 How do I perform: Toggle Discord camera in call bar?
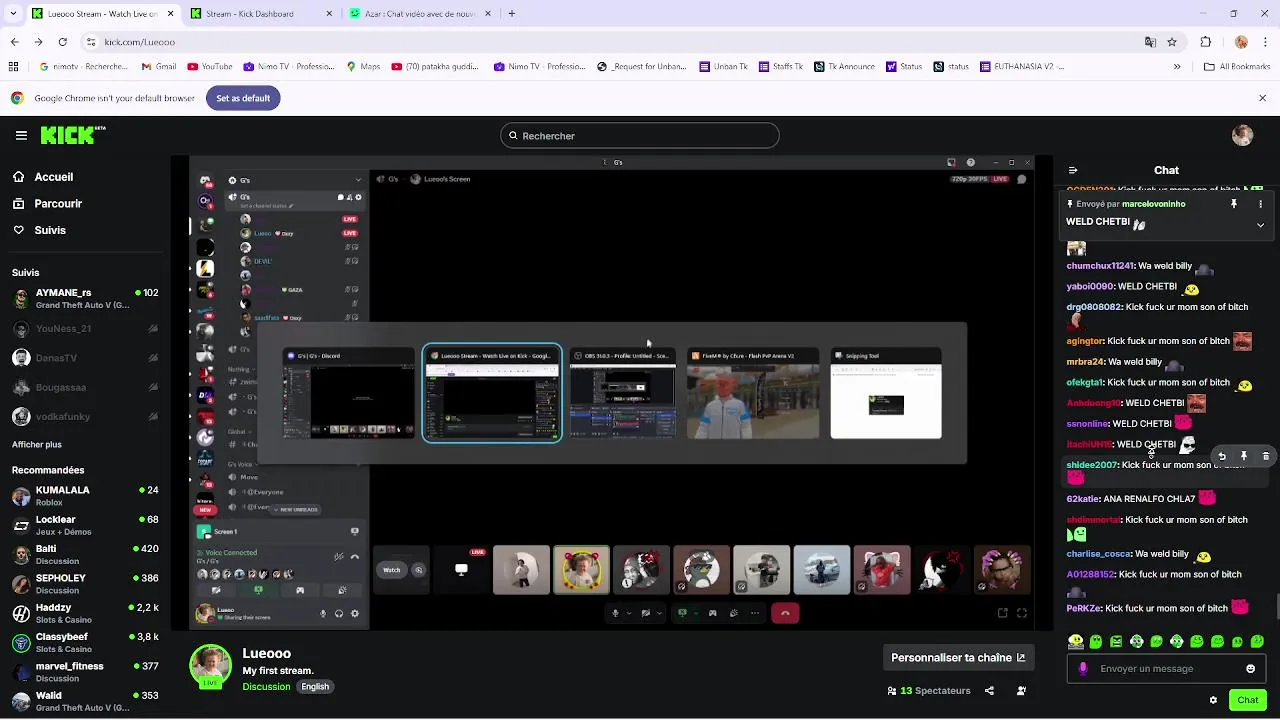point(646,613)
